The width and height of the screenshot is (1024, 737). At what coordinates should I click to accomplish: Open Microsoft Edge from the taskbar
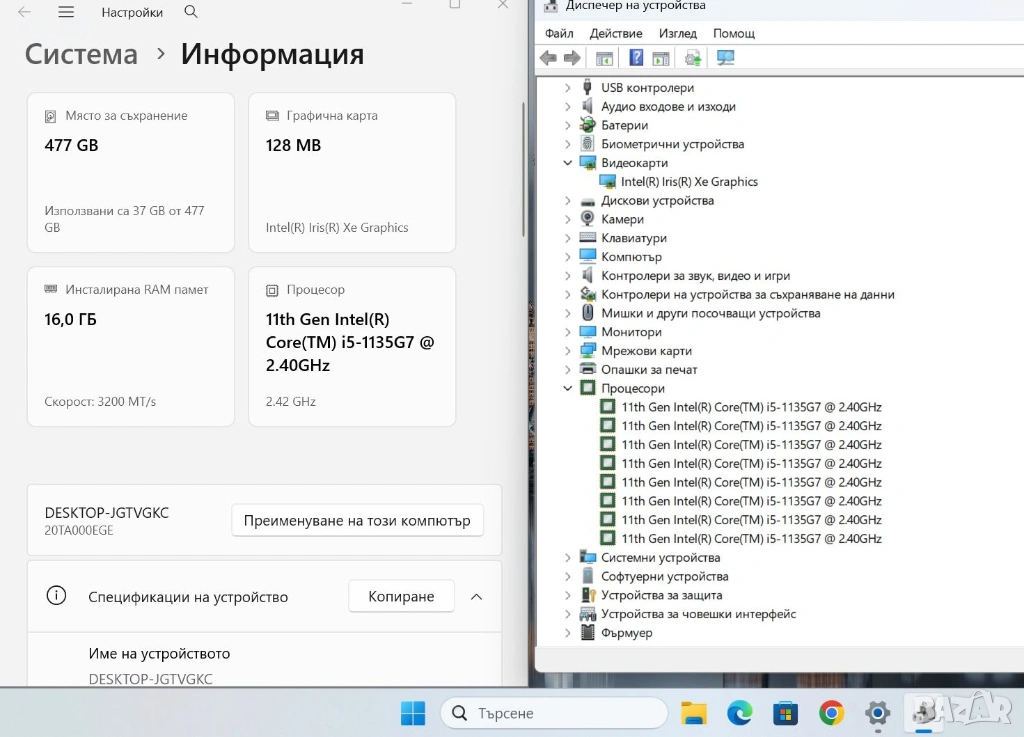739,713
